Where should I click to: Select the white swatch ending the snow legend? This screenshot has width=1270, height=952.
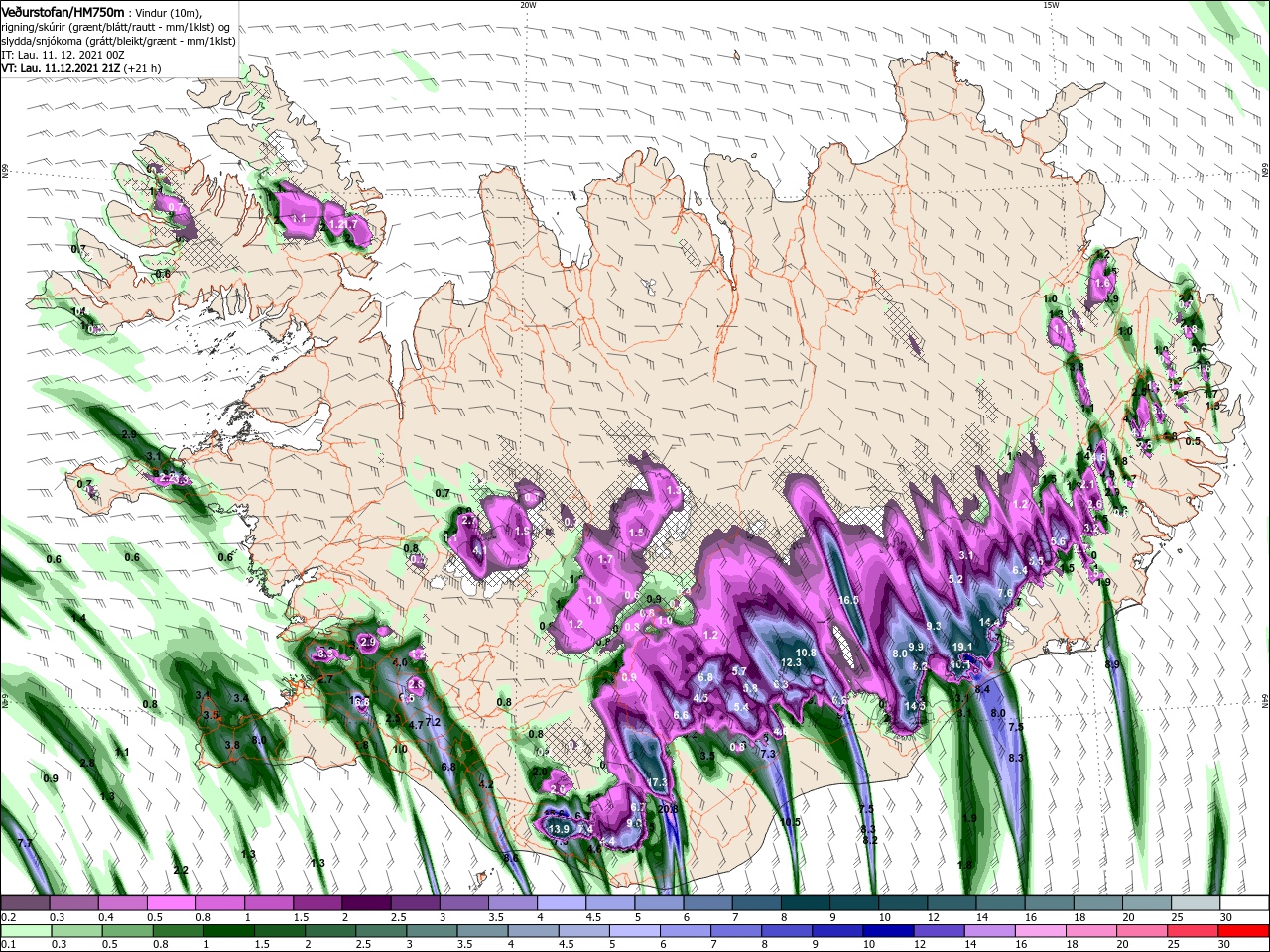click(x=1243, y=903)
